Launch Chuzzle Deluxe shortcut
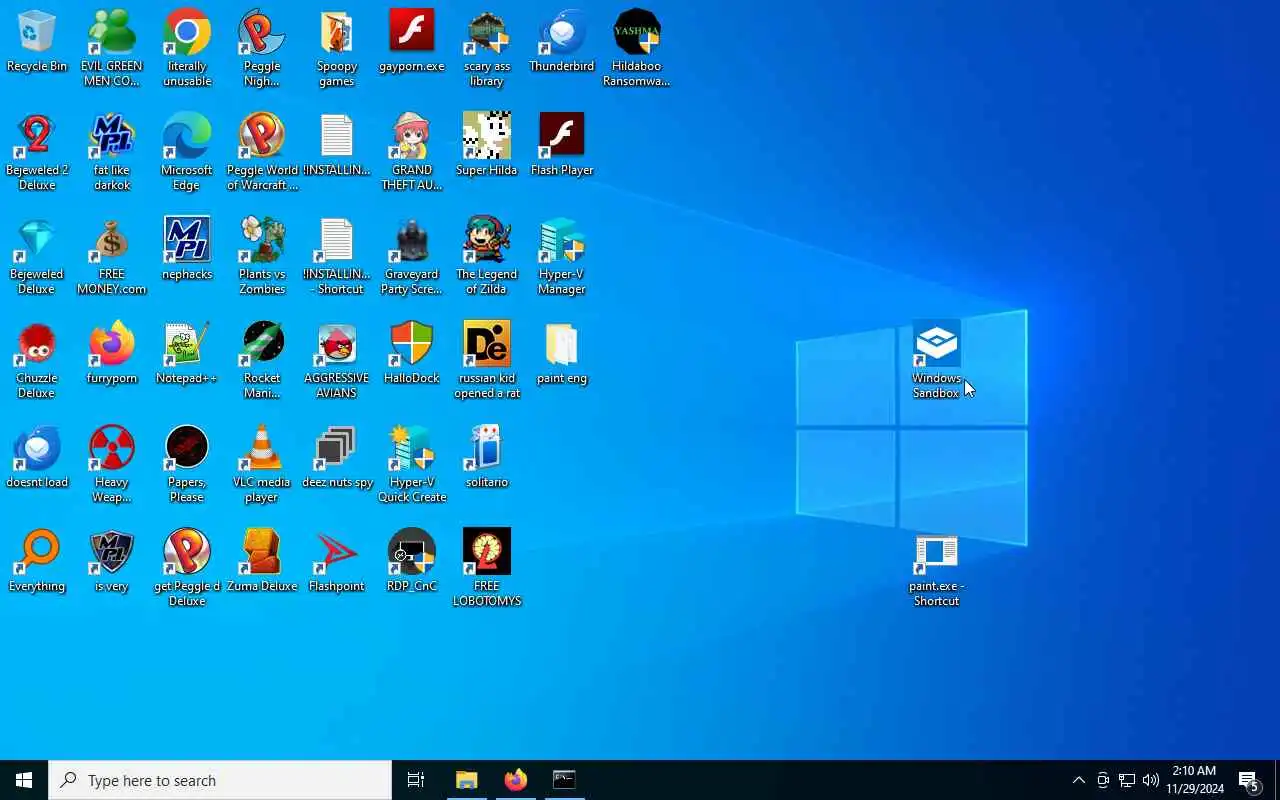Image resolution: width=1280 pixels, height=800 pixels. coord(37,360)
